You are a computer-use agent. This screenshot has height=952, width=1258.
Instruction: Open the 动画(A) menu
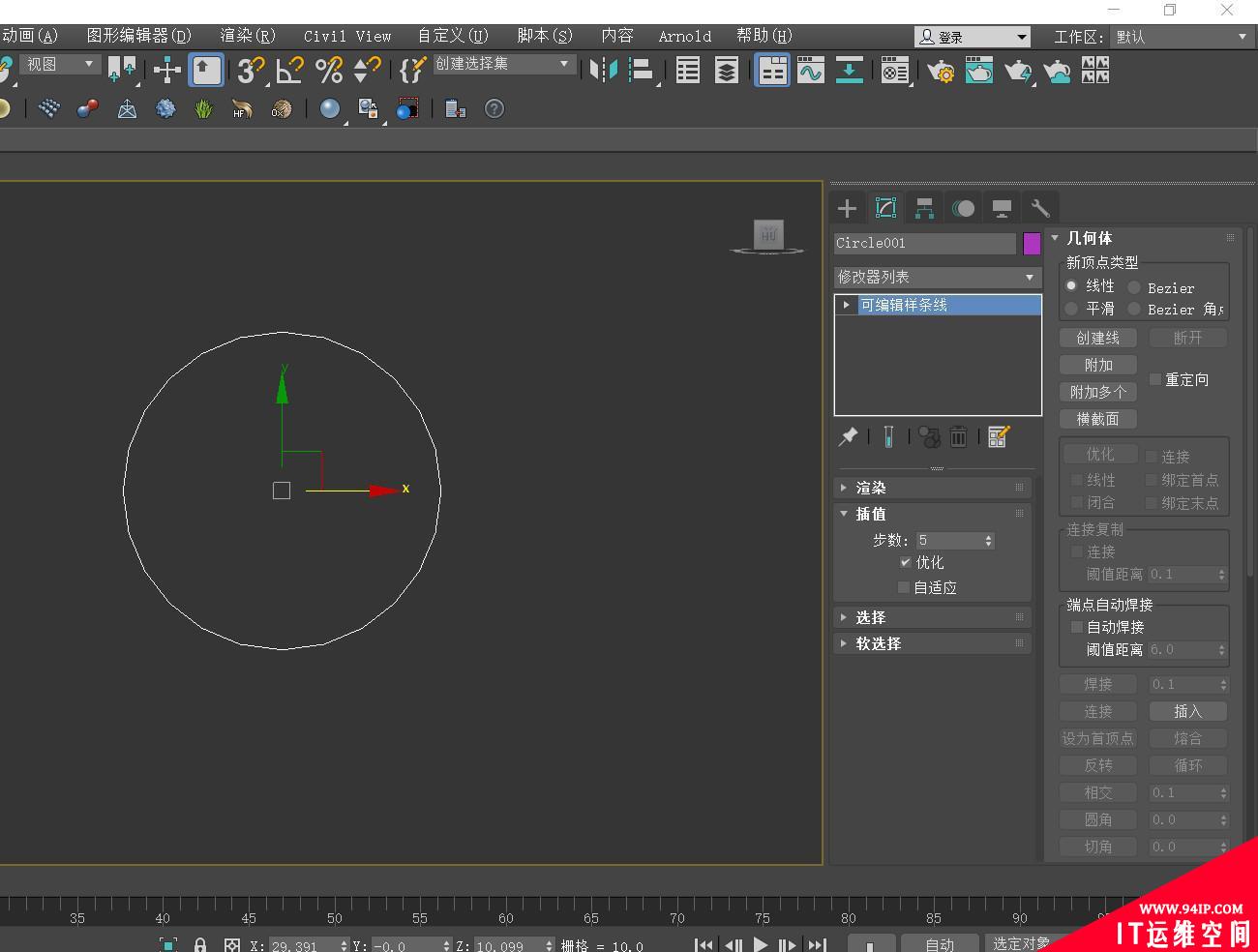tap(29, 36)
